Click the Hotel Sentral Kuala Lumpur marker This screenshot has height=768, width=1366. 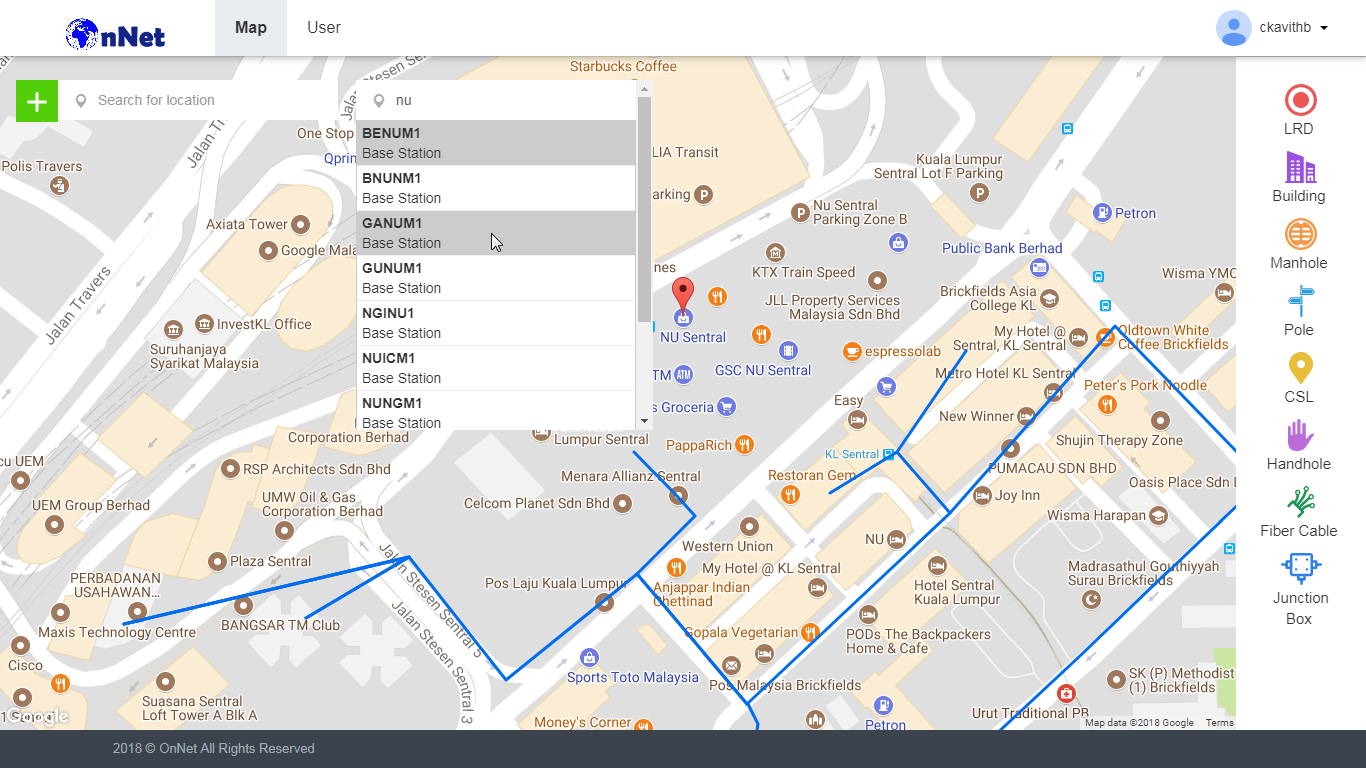(937, 566)
